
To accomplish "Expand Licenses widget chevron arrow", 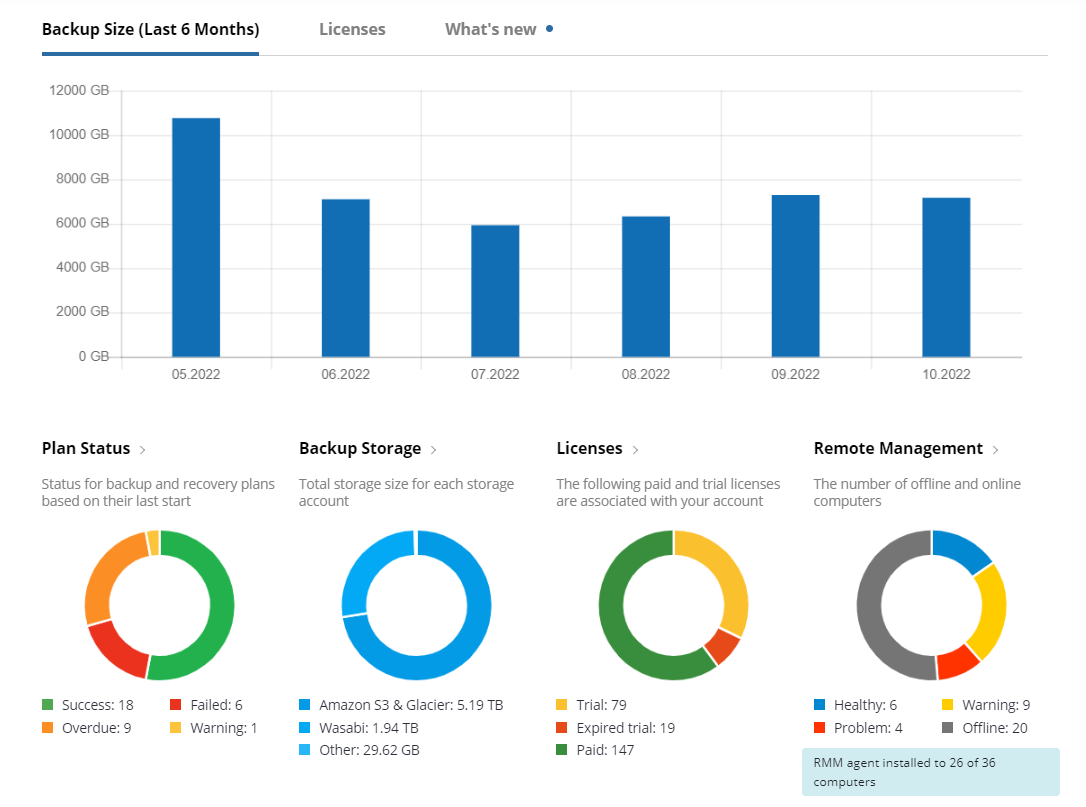I will tap(635, 450).
